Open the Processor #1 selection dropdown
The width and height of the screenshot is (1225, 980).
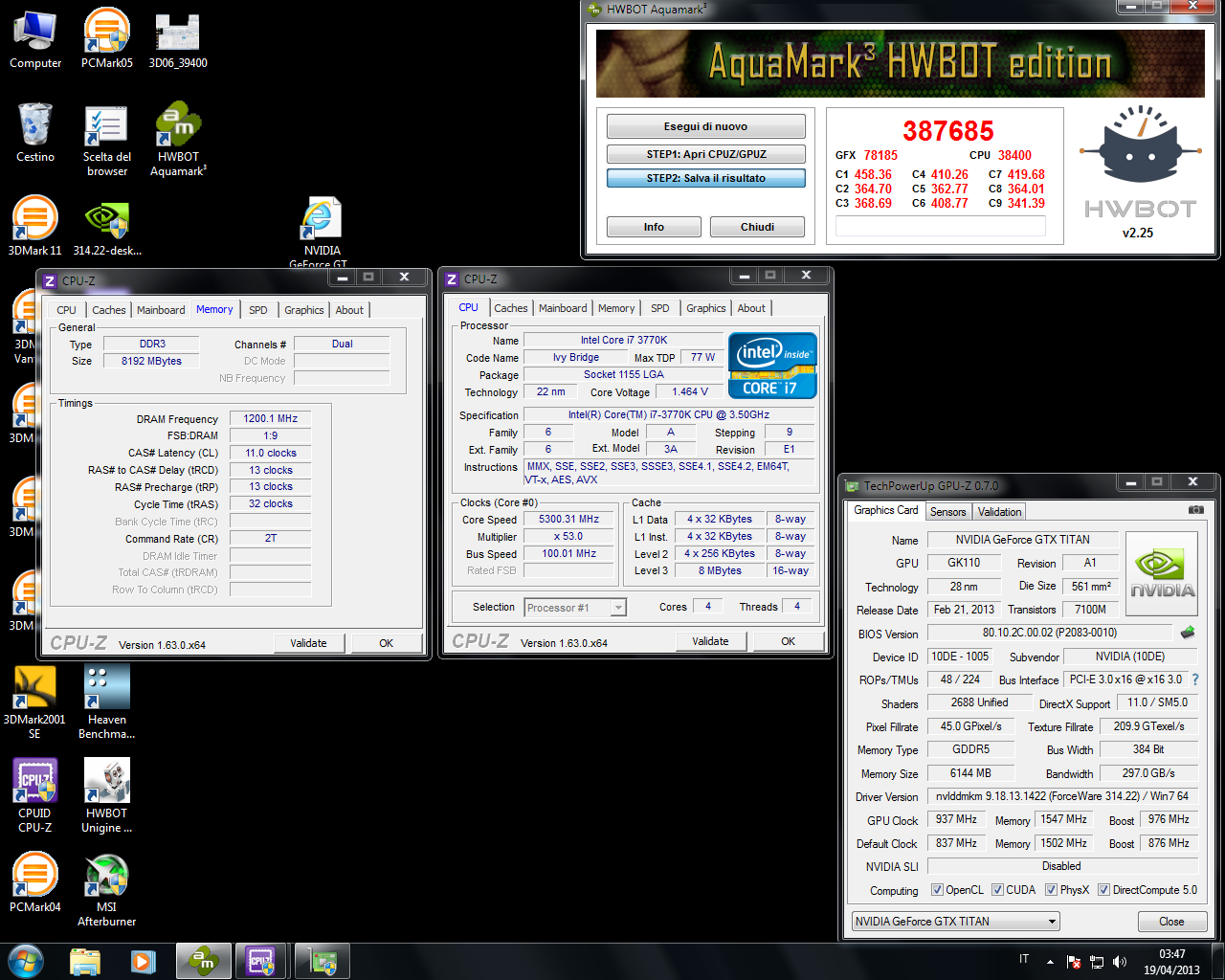pos(575,608)
